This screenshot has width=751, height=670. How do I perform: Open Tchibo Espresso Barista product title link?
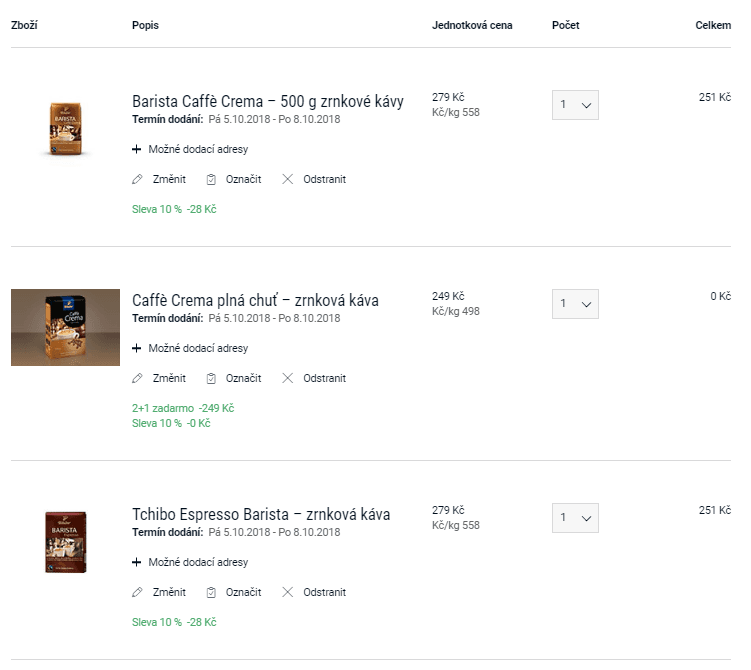click(261, 514)
